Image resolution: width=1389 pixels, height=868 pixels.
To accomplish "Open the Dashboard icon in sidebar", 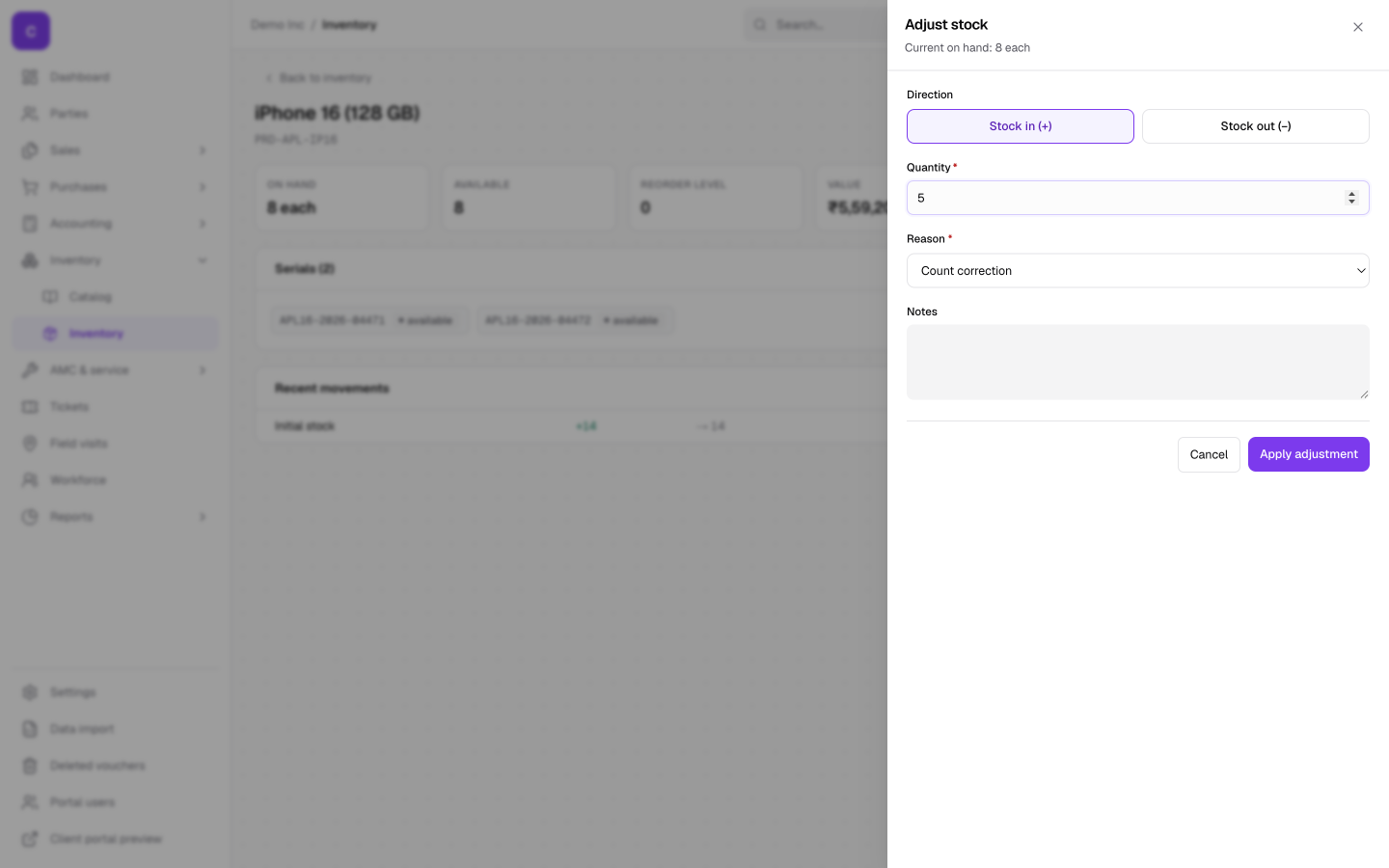I will [30, 77].
